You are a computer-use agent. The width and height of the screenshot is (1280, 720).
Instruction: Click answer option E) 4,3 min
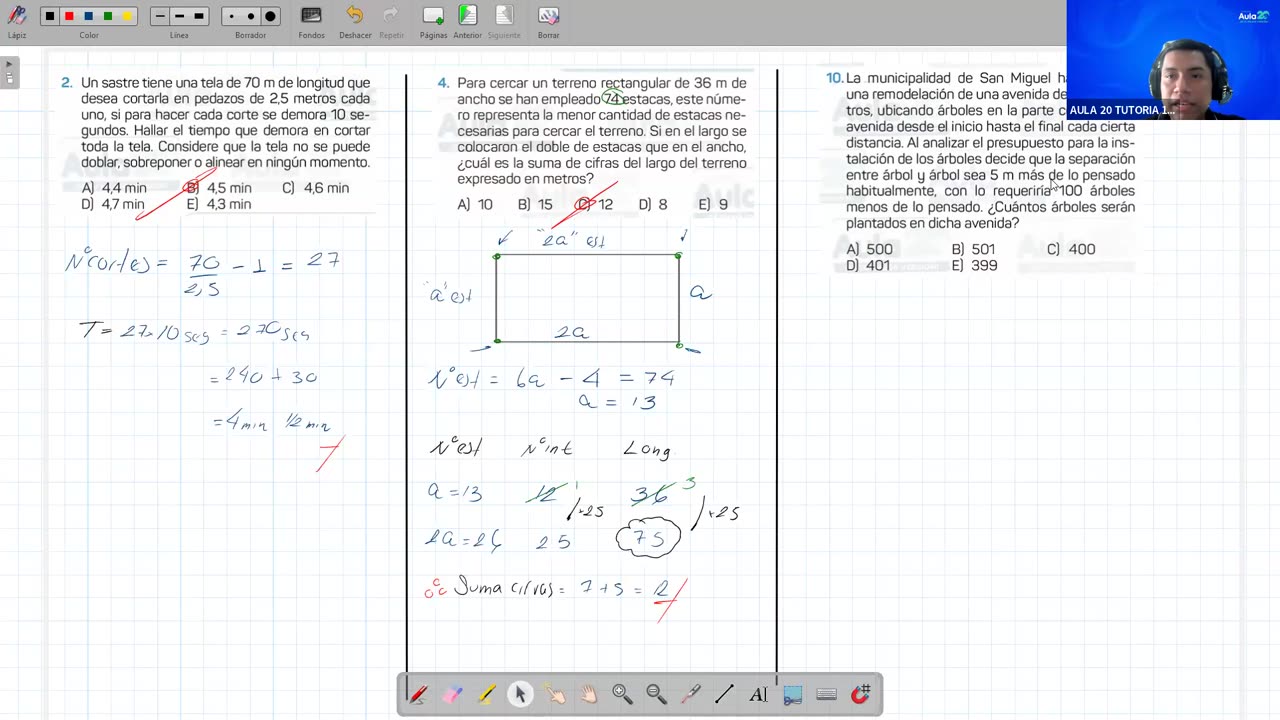click(x=219, y=204)
